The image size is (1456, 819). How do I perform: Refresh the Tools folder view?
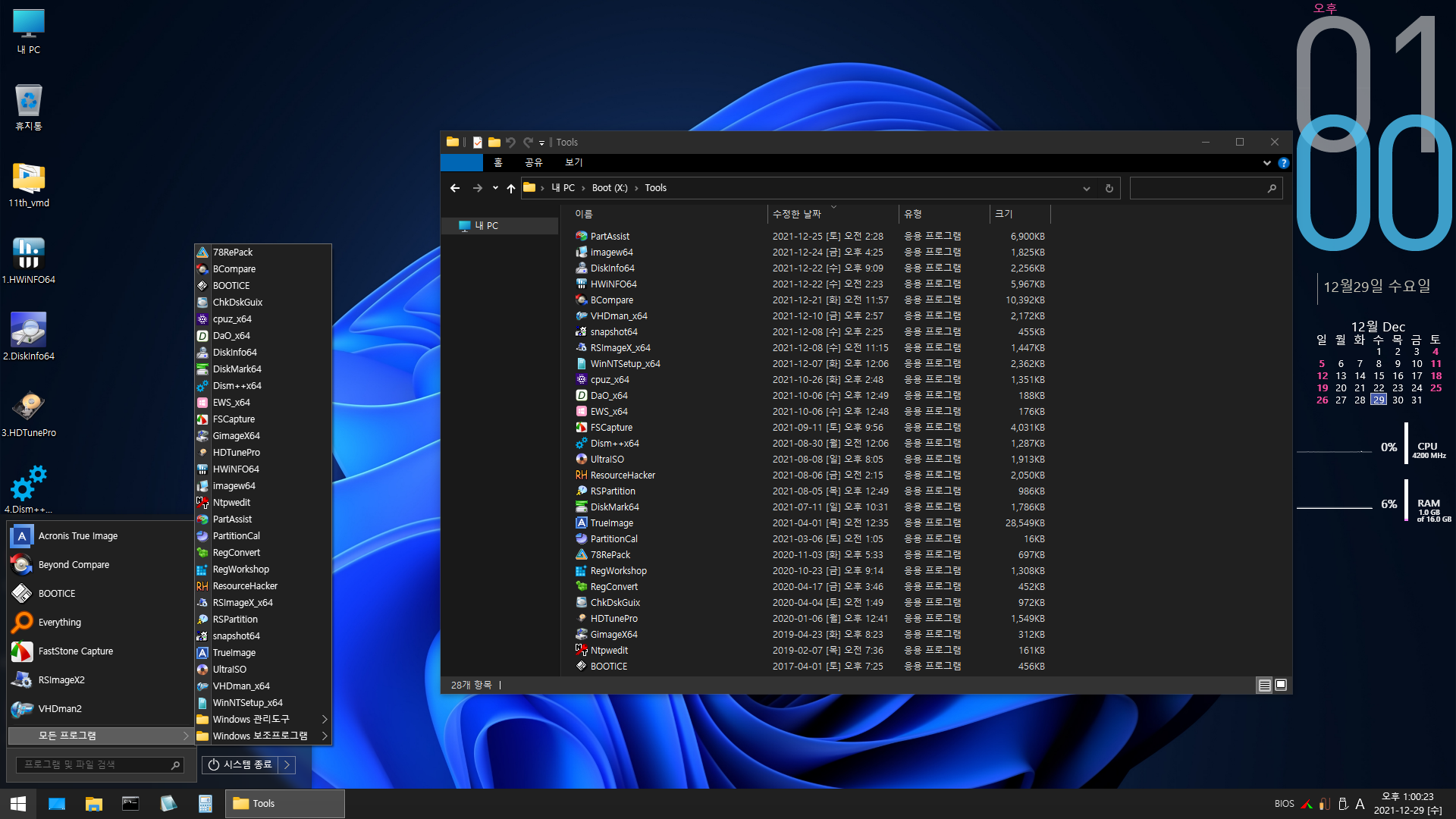[x=1109, y=189]
